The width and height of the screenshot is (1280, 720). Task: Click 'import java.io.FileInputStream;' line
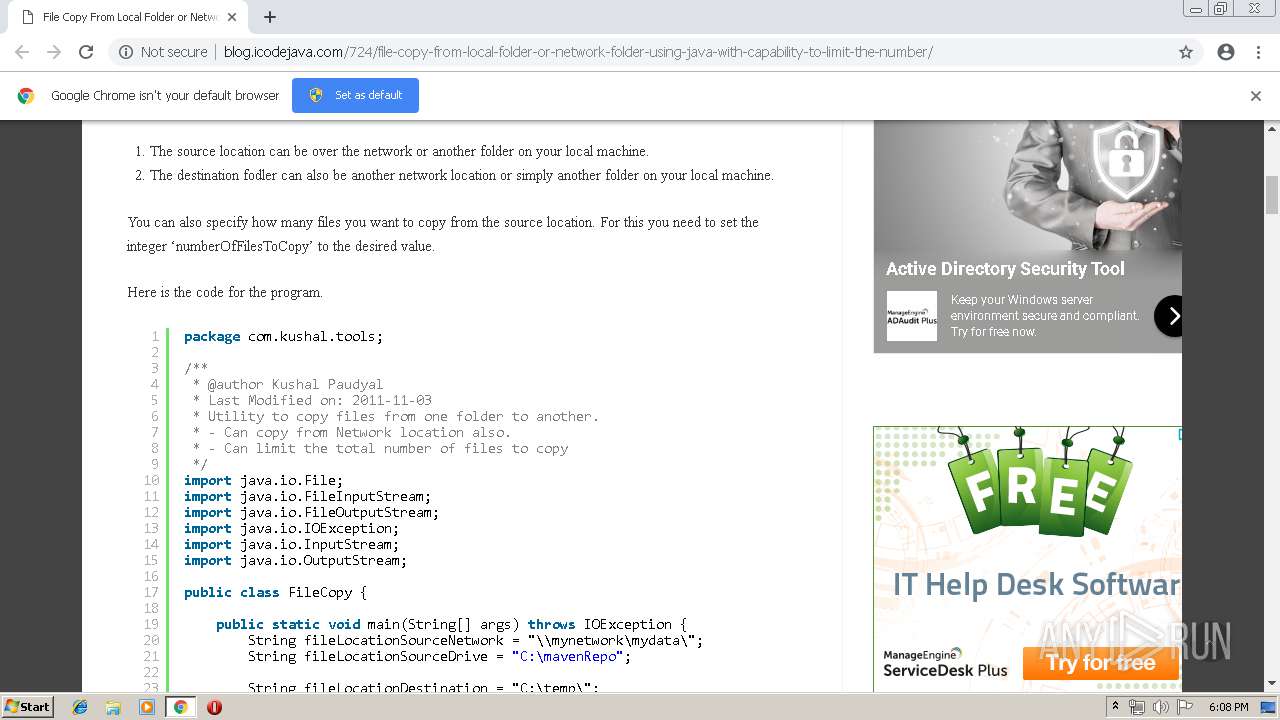pos(307,496)
